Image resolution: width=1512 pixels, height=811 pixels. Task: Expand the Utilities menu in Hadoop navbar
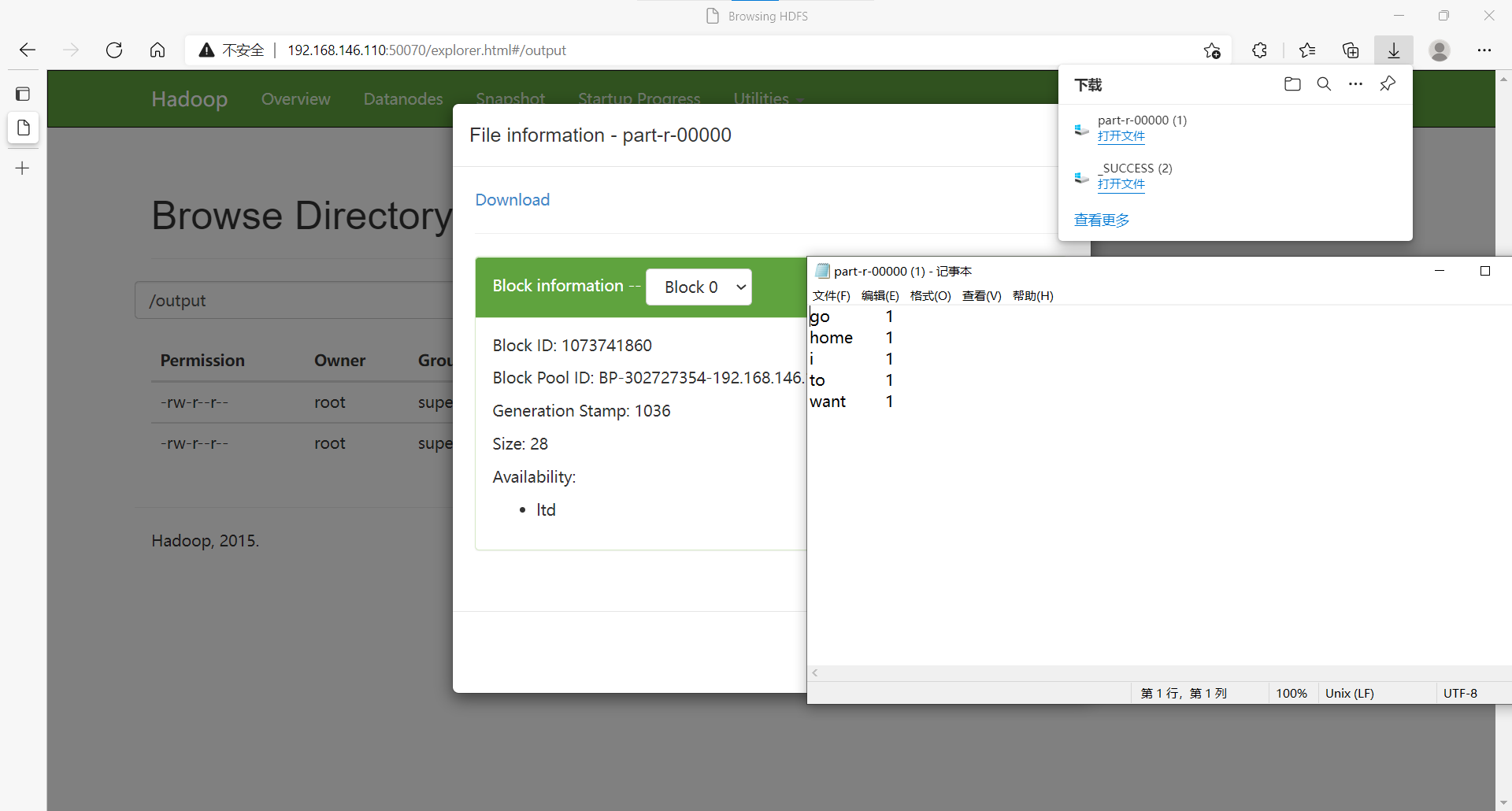click(766, 98)
